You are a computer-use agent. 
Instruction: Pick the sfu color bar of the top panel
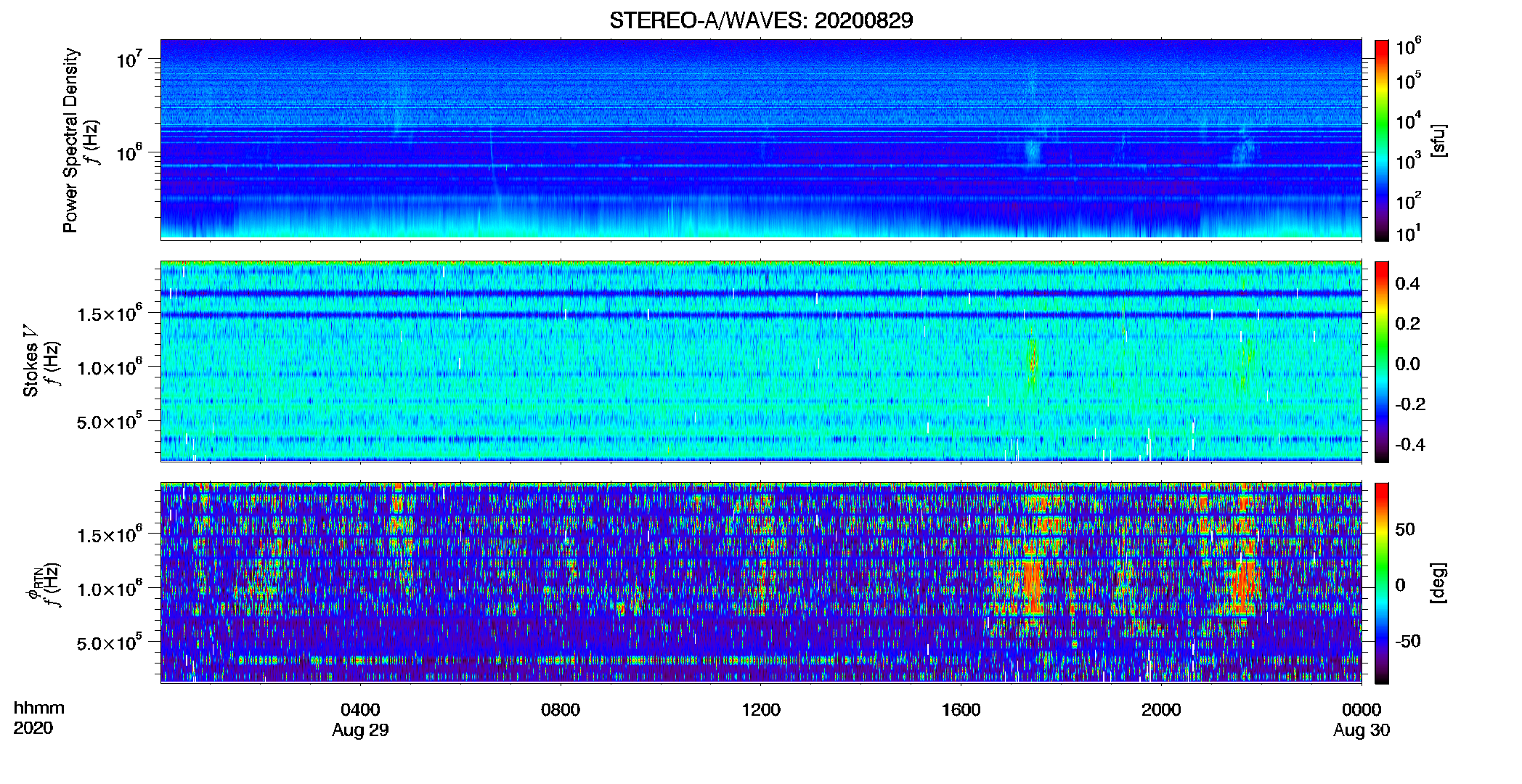tap(1382, 140)
